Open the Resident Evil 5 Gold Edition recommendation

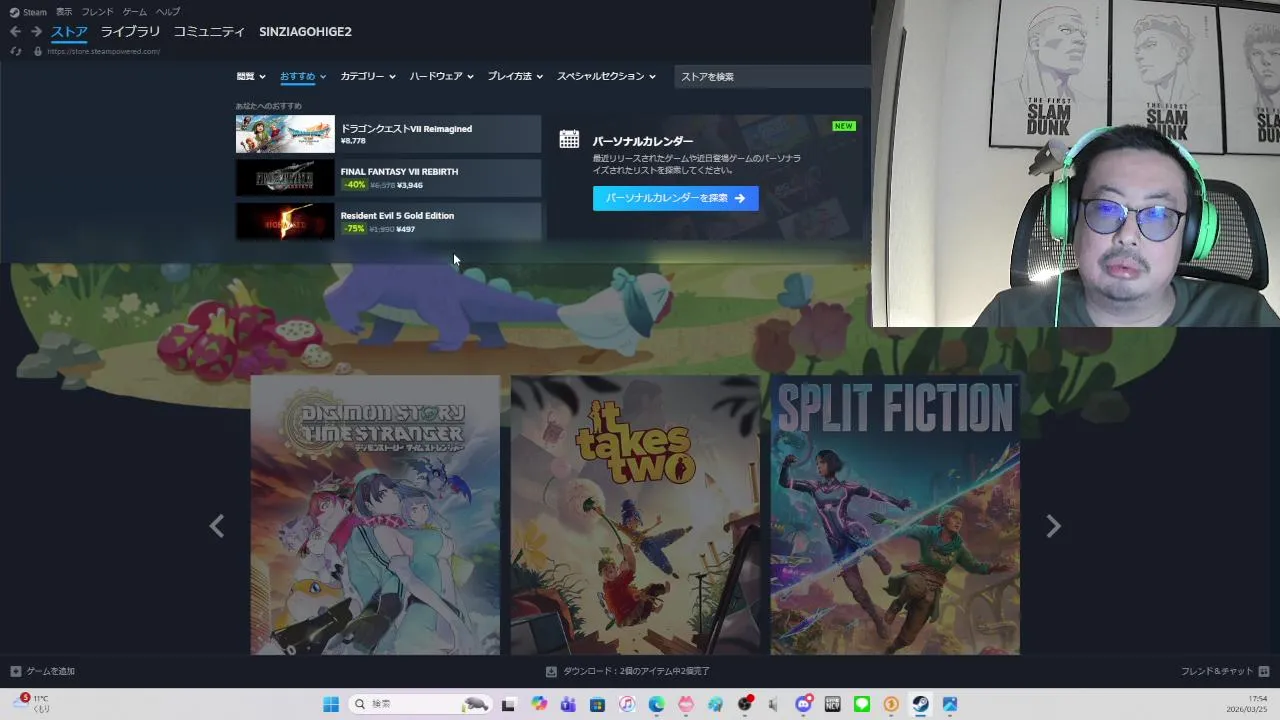tap(388, 221)
